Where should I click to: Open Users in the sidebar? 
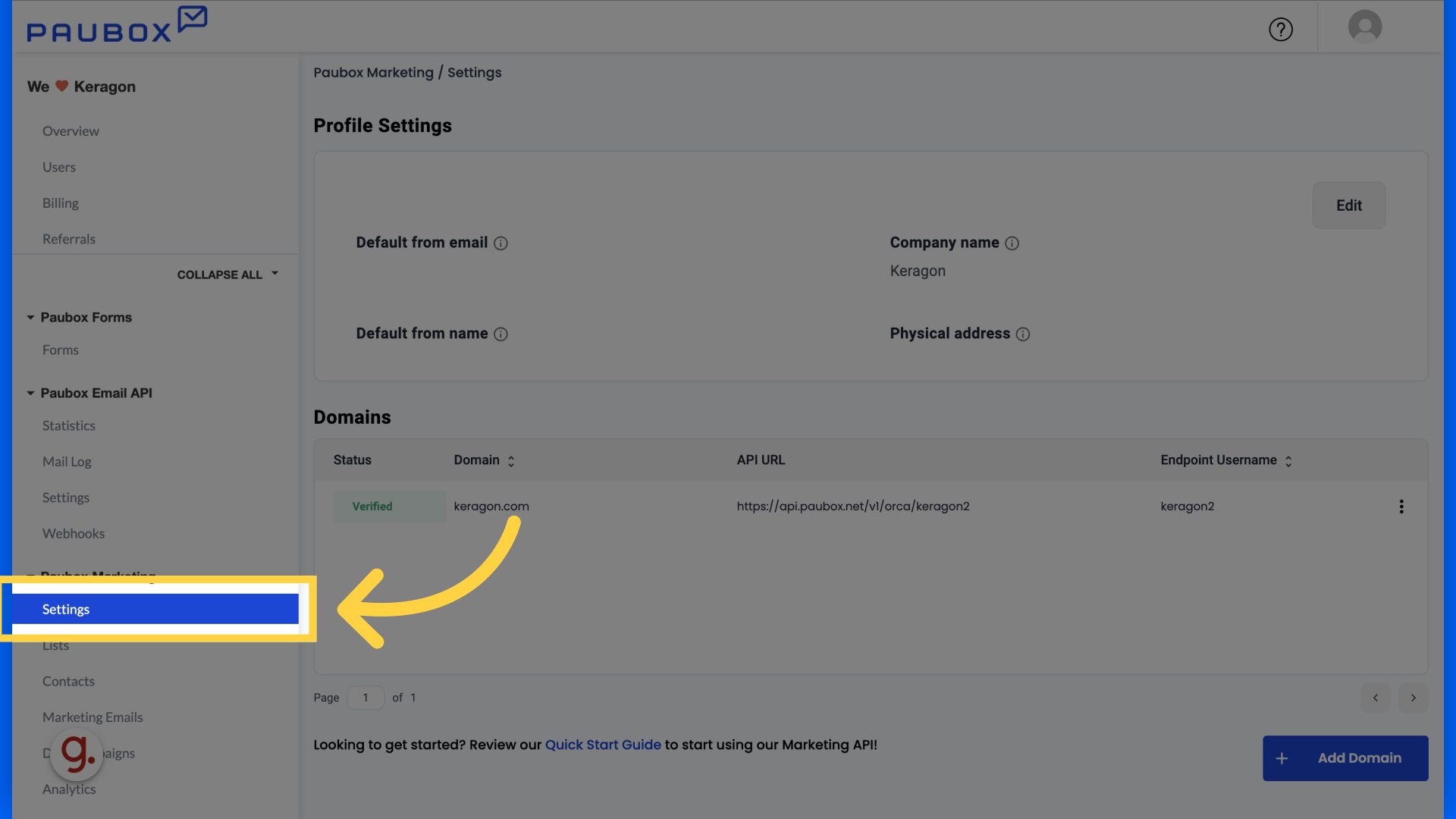click(x=59, y=168)
